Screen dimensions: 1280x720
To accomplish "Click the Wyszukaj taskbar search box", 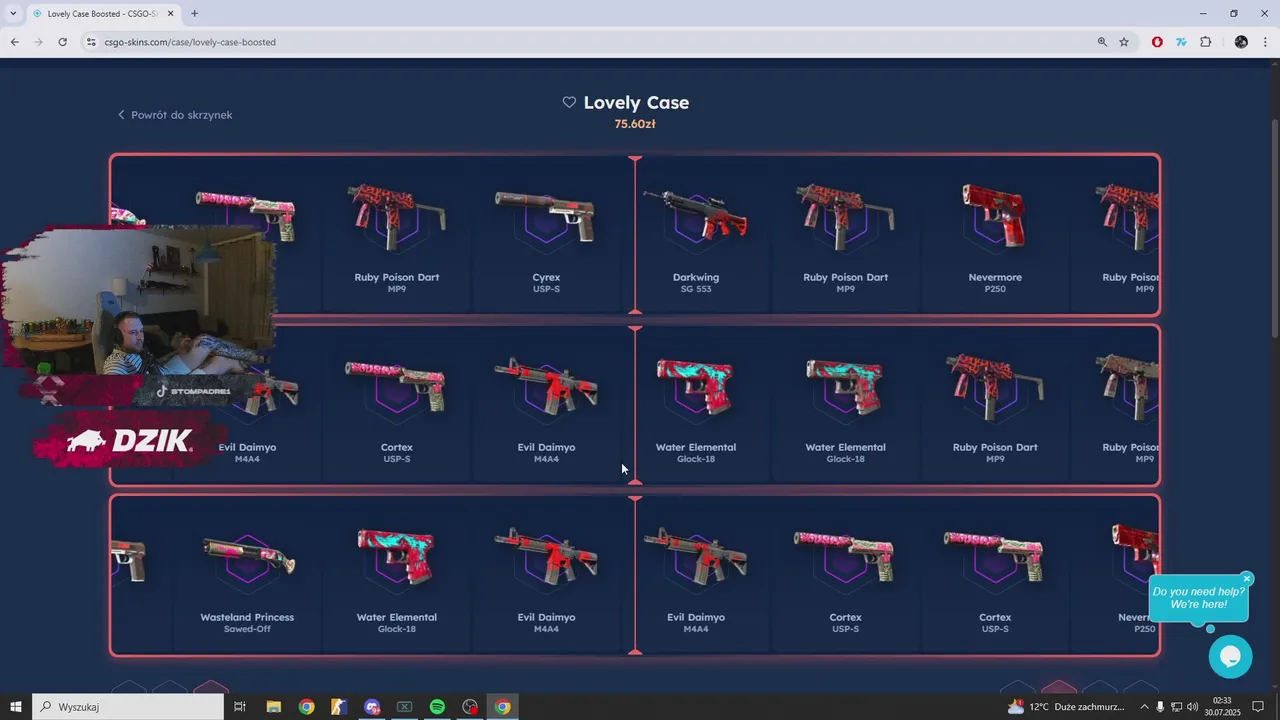I will (128, 707).
